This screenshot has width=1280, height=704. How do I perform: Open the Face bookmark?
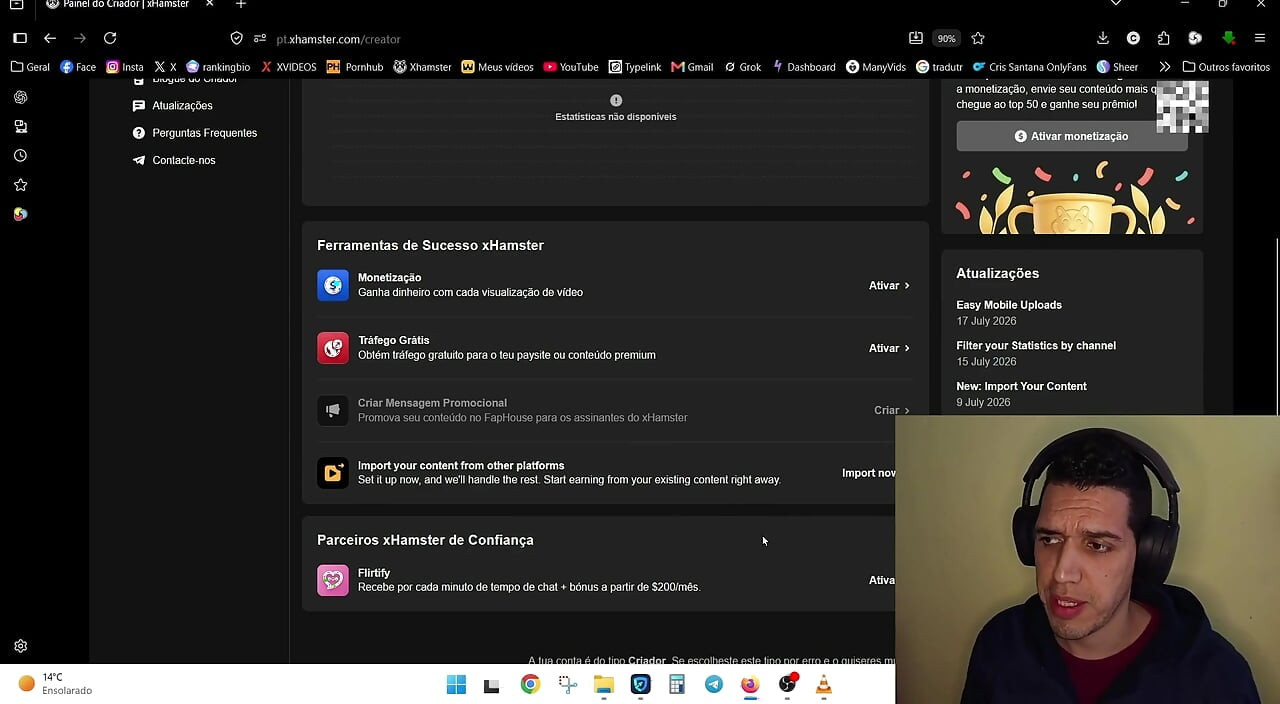pyautogui.click(x=78, y=67)
